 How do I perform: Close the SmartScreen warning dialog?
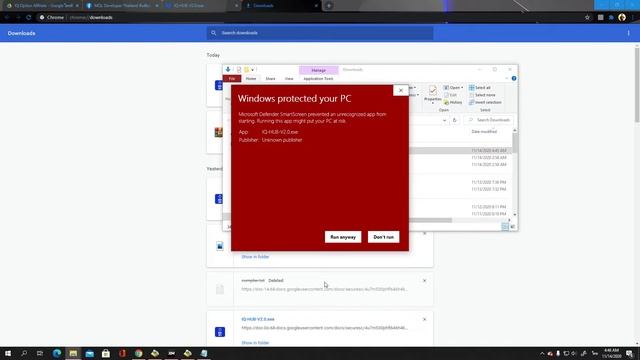click(400, 90)
